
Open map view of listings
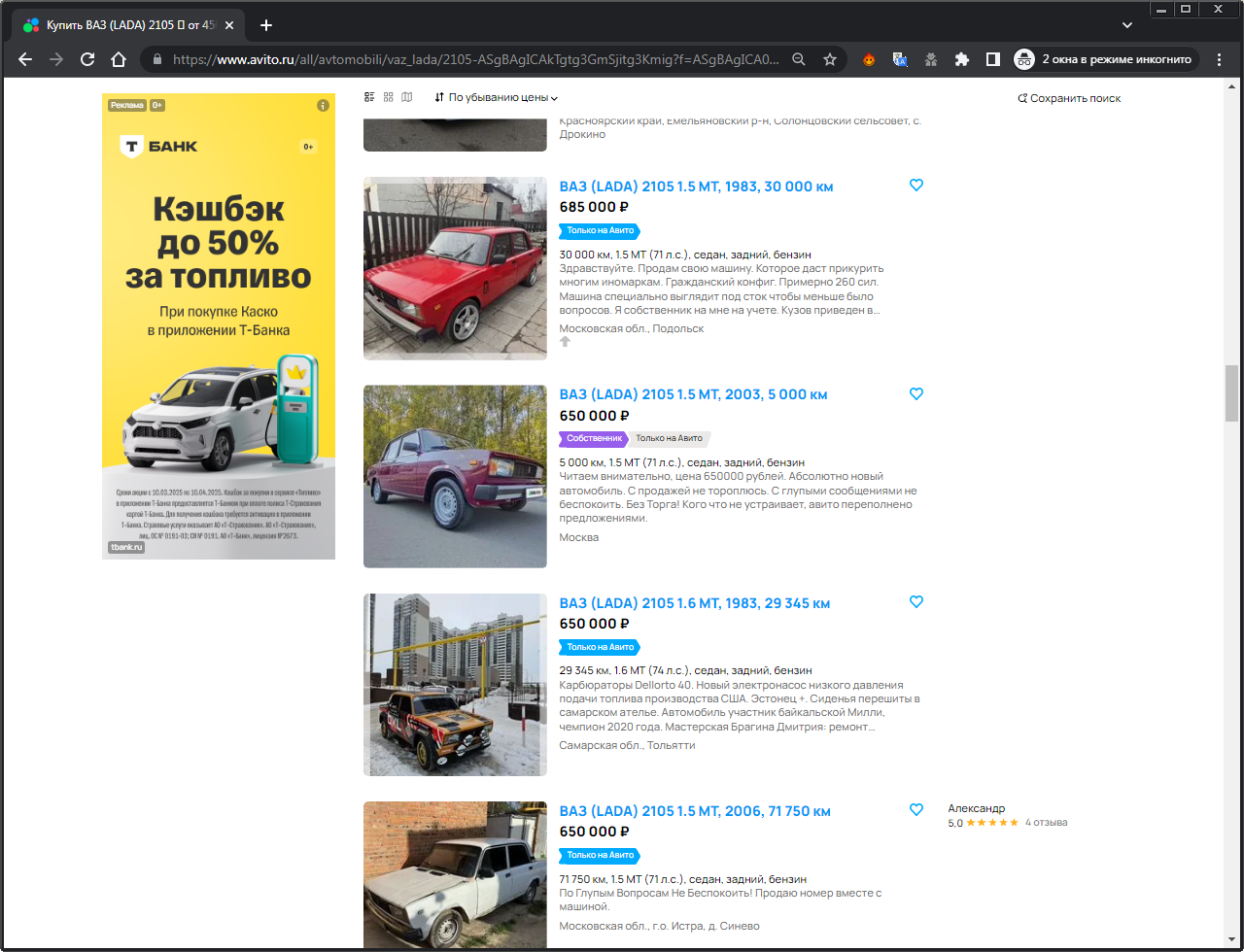click(x=407, y=97)
